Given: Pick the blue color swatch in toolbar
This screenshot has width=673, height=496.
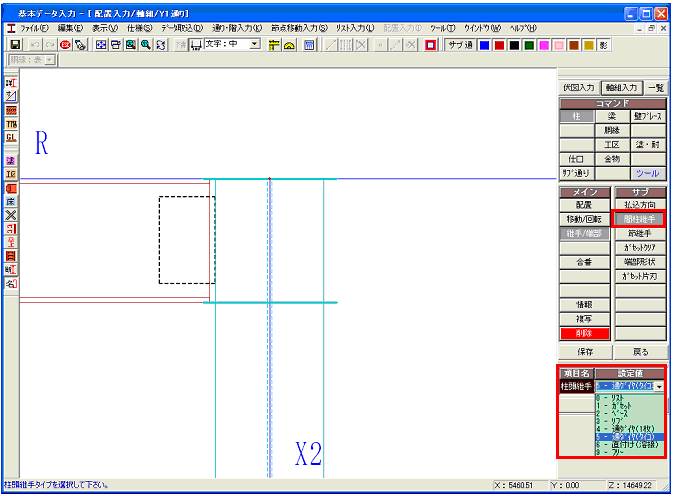Looking at the screenshot, I should click(x=485, y=45).
